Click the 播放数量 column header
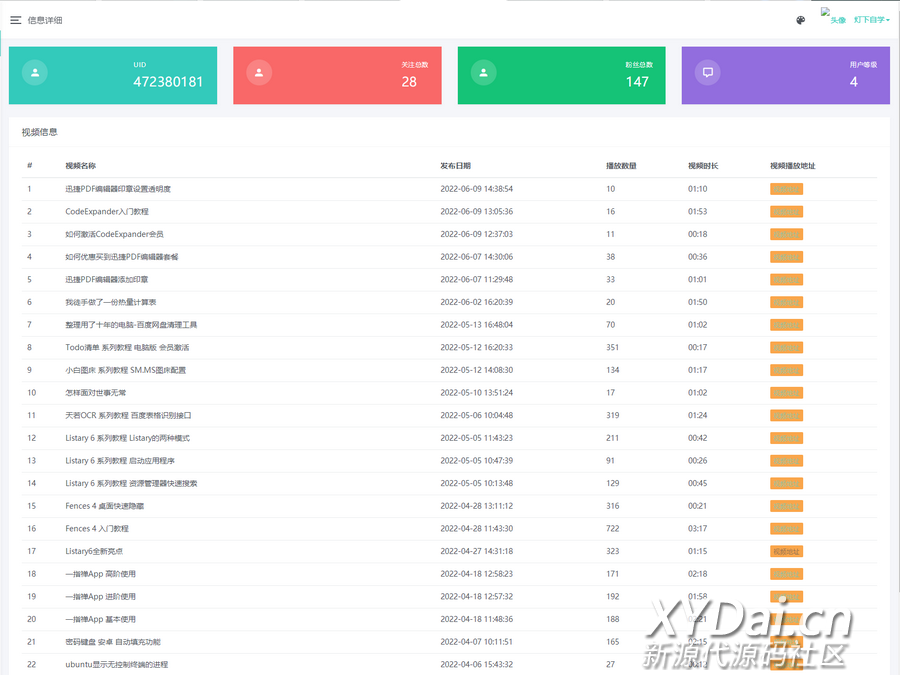The image size is (900, 675). (x=621, y=166)
